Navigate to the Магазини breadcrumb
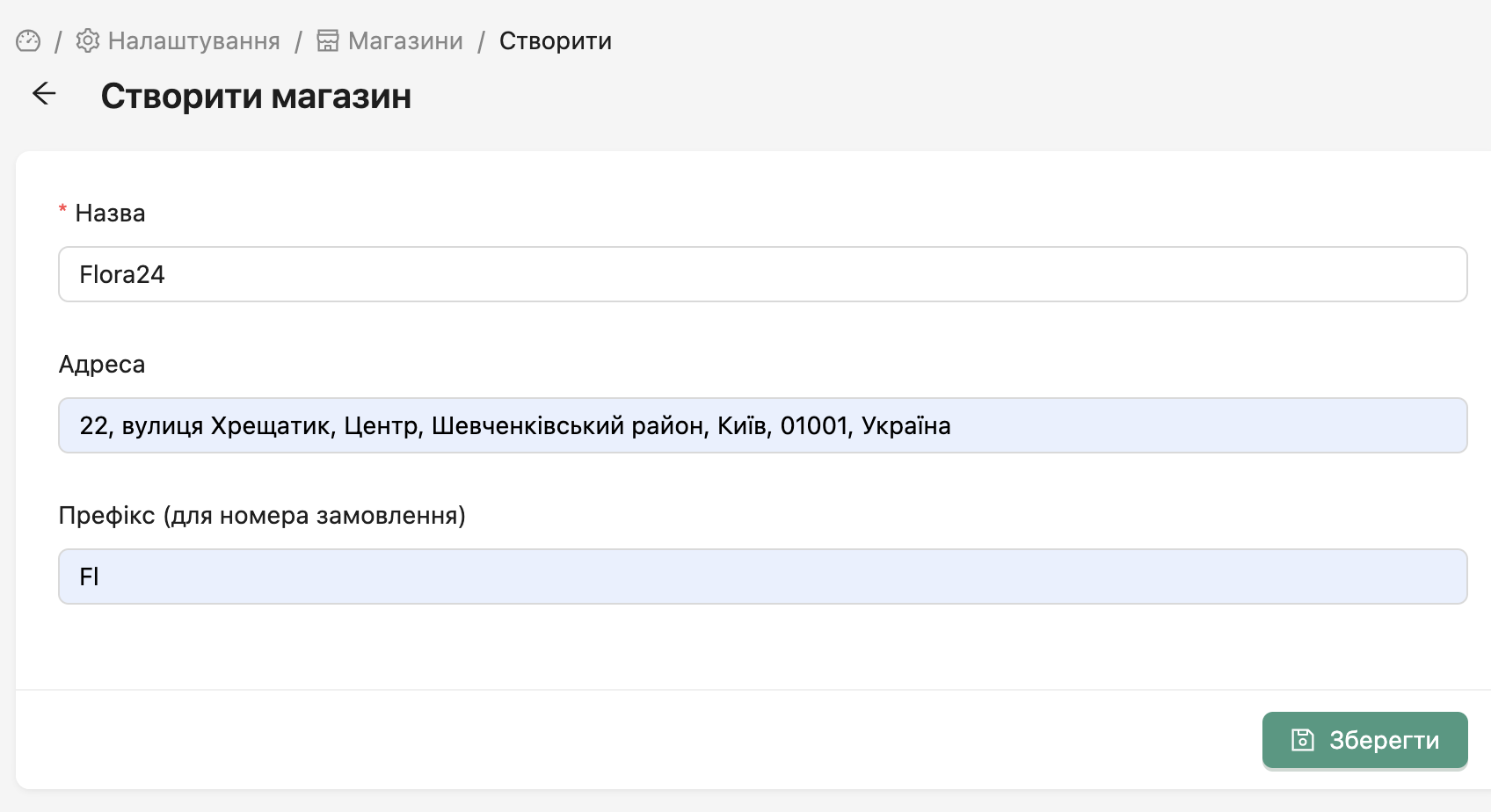 click(405, 41)
